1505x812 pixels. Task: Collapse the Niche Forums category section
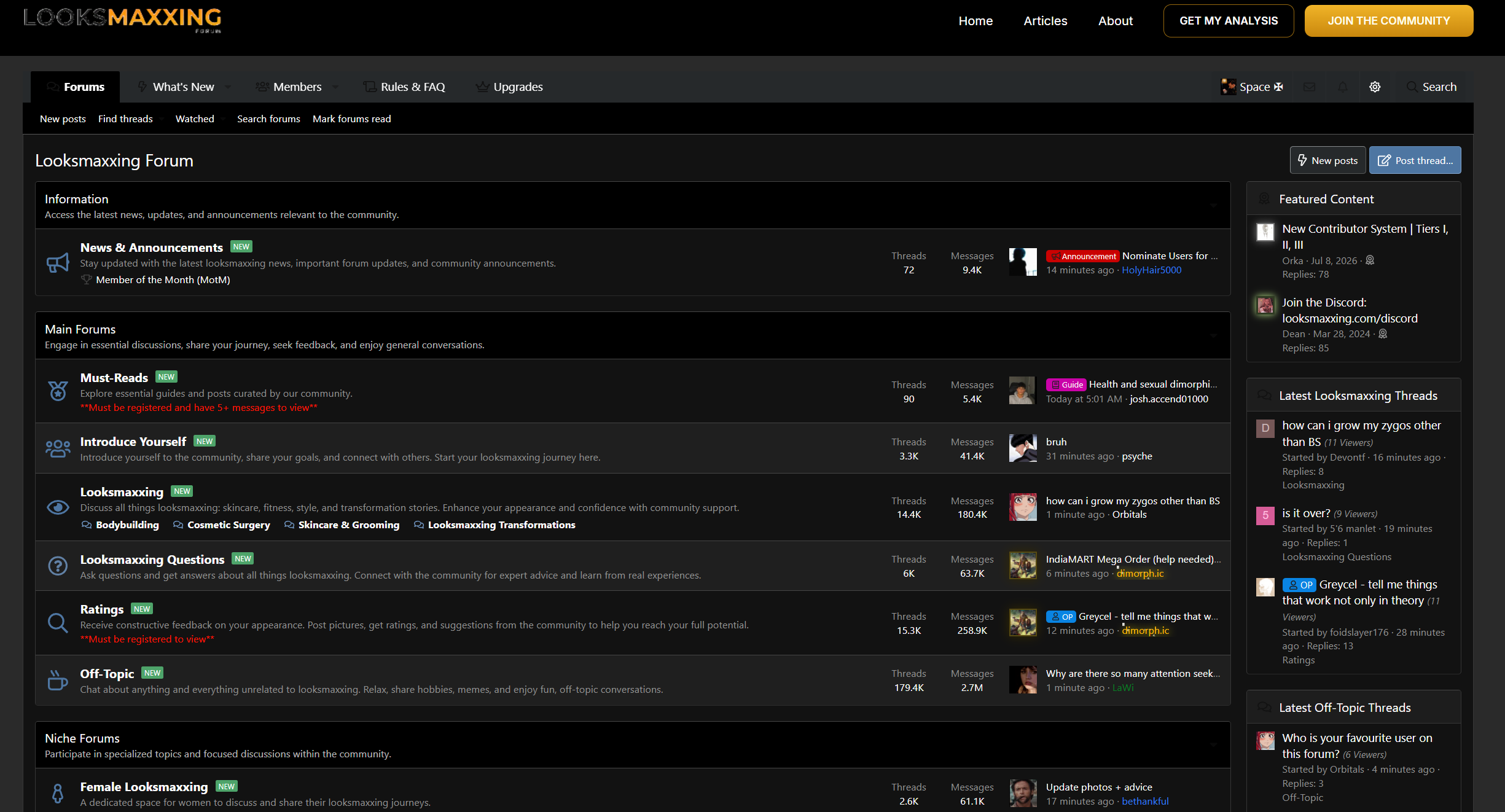pos(1214,745)
